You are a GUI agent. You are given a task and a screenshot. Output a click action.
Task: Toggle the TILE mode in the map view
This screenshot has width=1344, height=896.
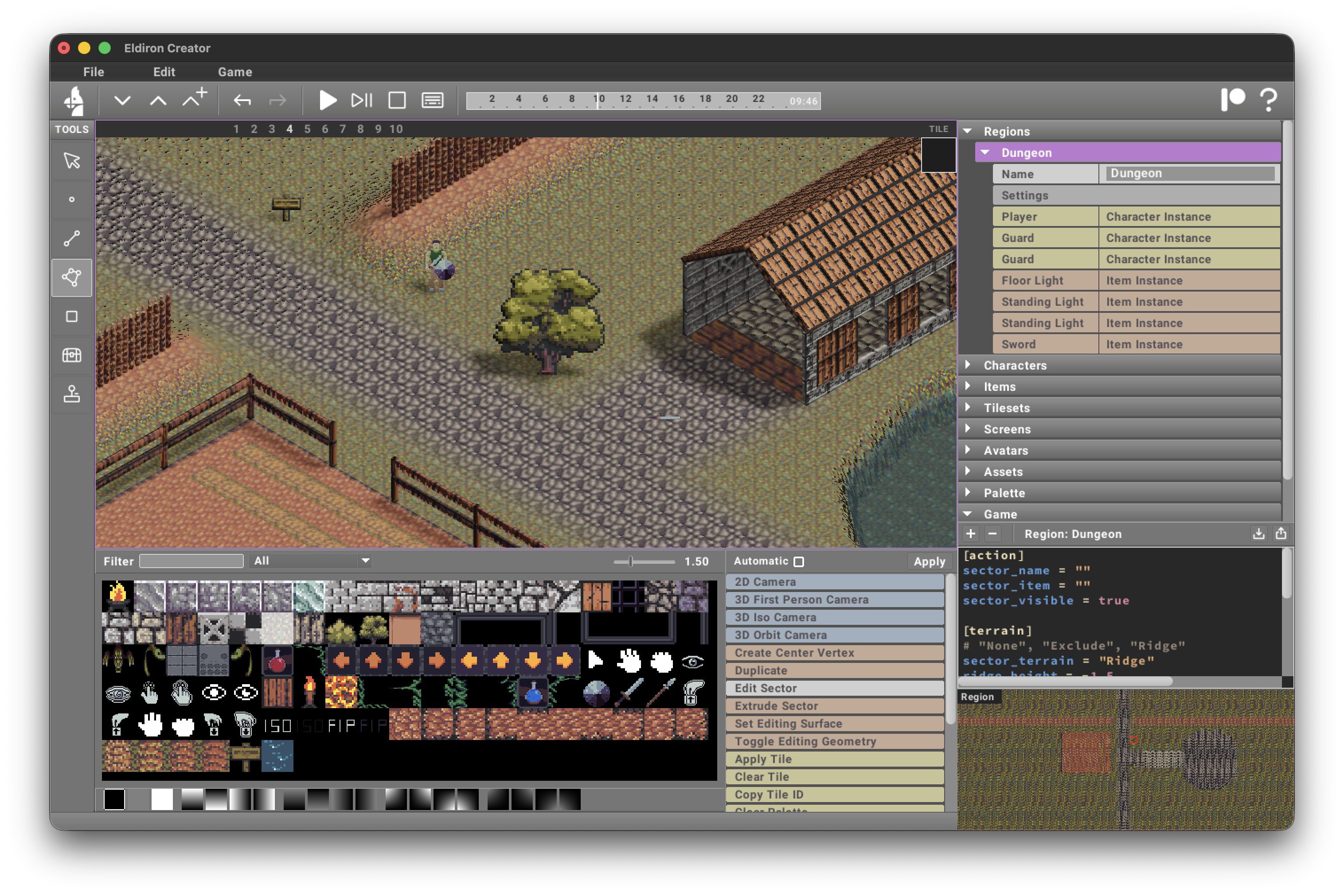938,129
